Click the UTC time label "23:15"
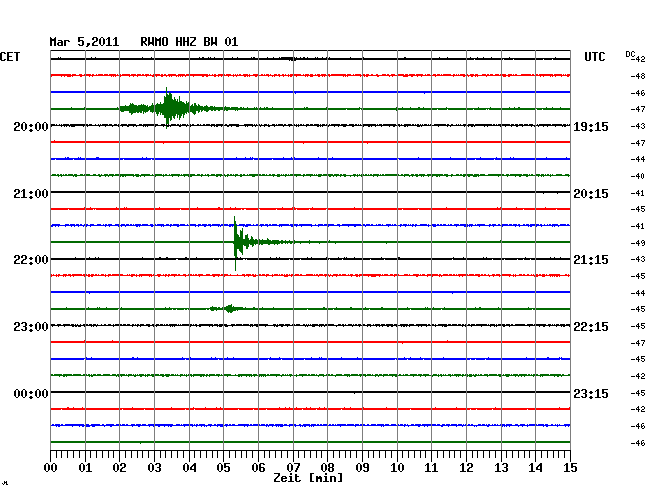The height and width of the screenshot is (494, 650). pyautogui.click(x=591, y=393)
